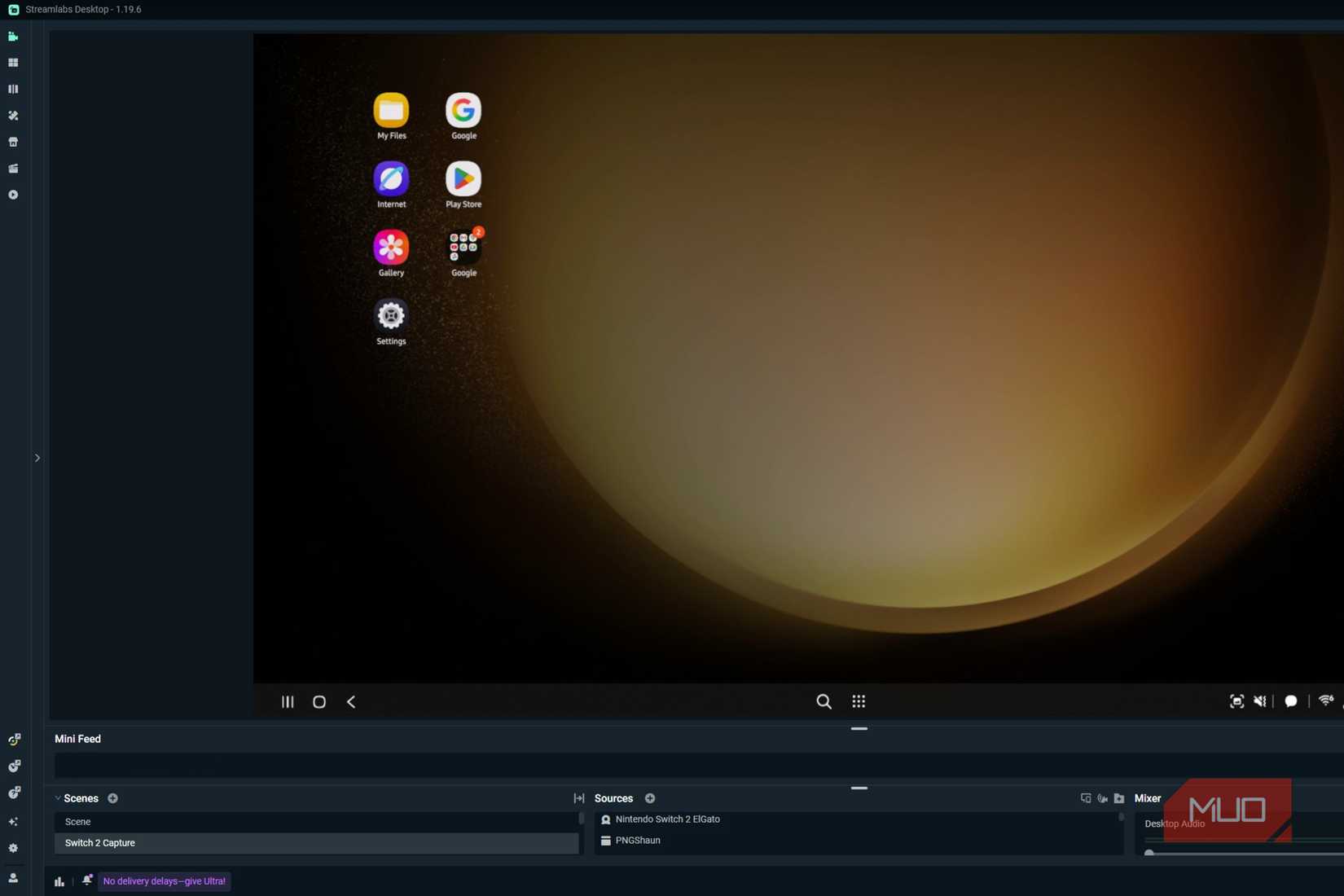Open the Editor view in the sidebar
This screenshot has width=1344, height=896.
(13, 37)
